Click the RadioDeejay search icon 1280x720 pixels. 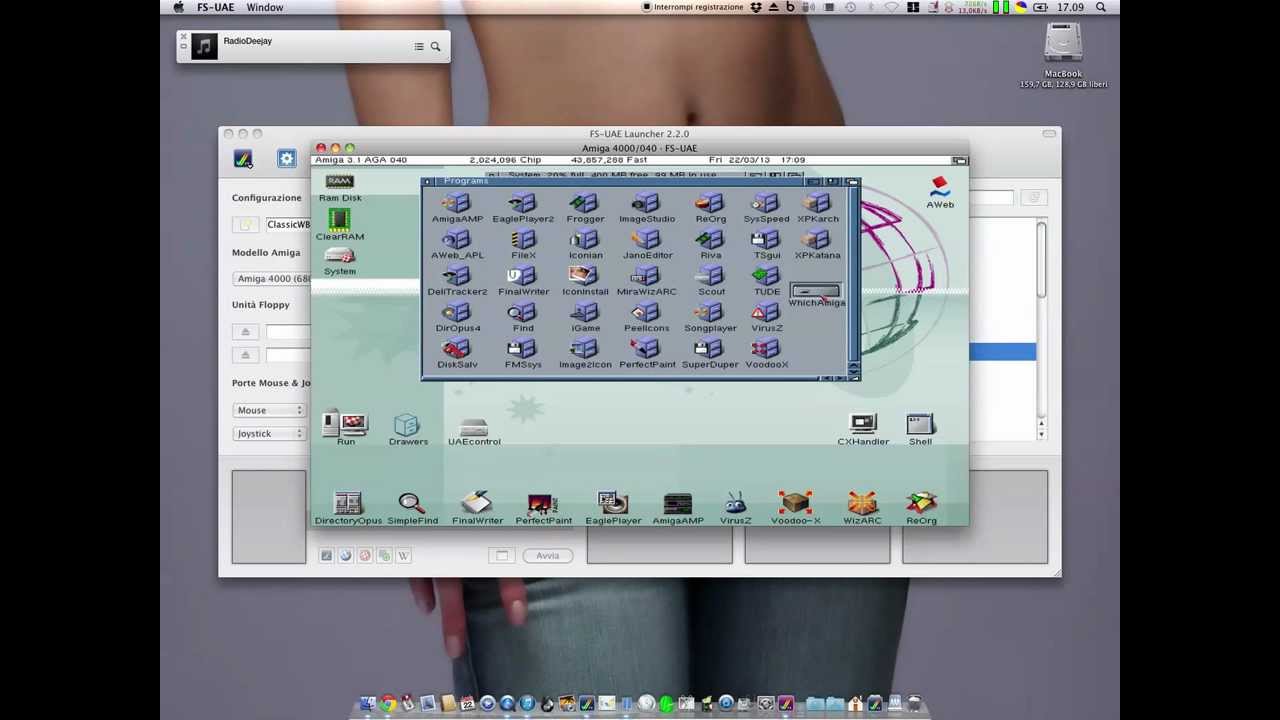(435, 47)
